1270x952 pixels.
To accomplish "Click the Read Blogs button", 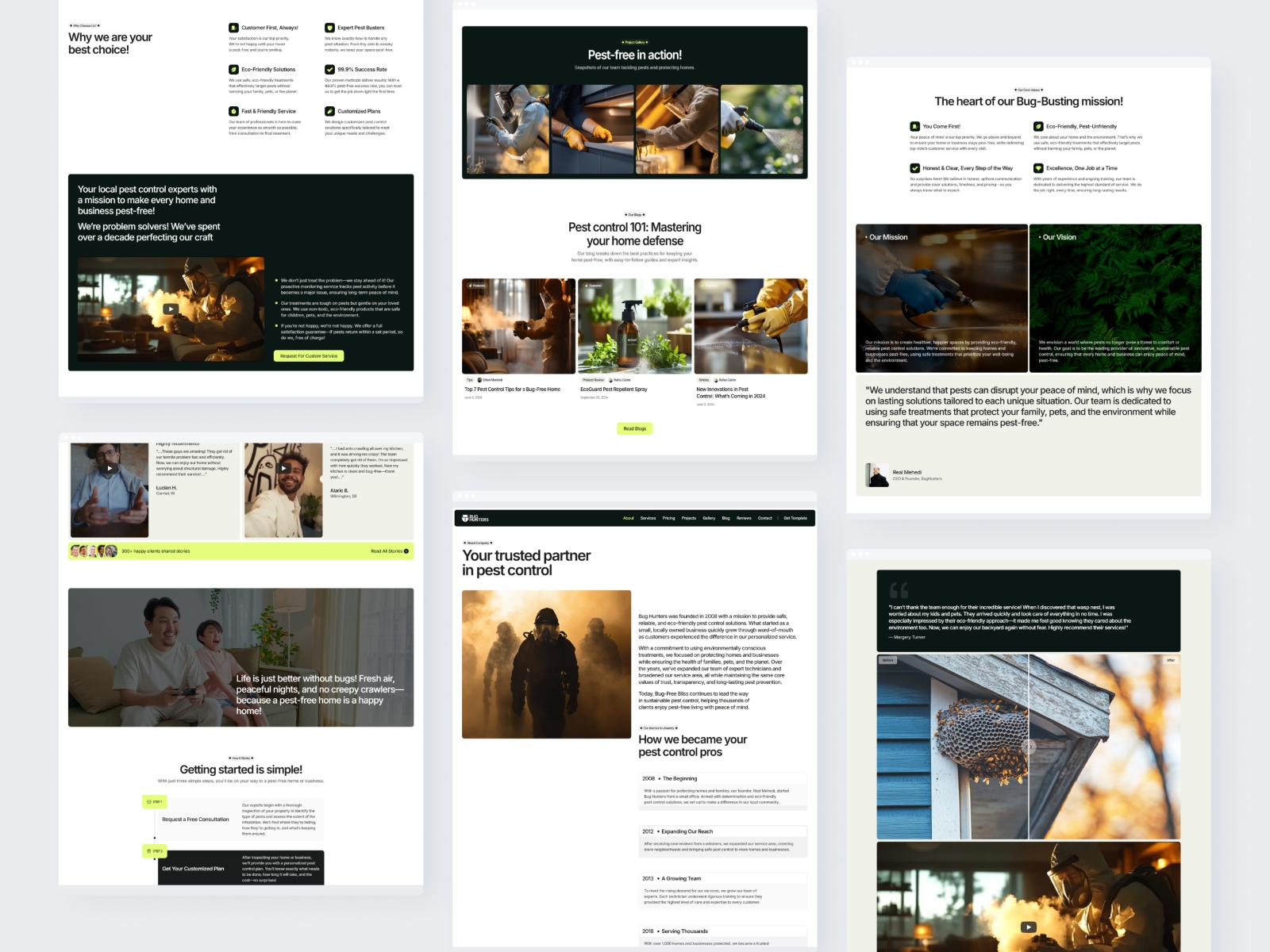I will point(633,428).
